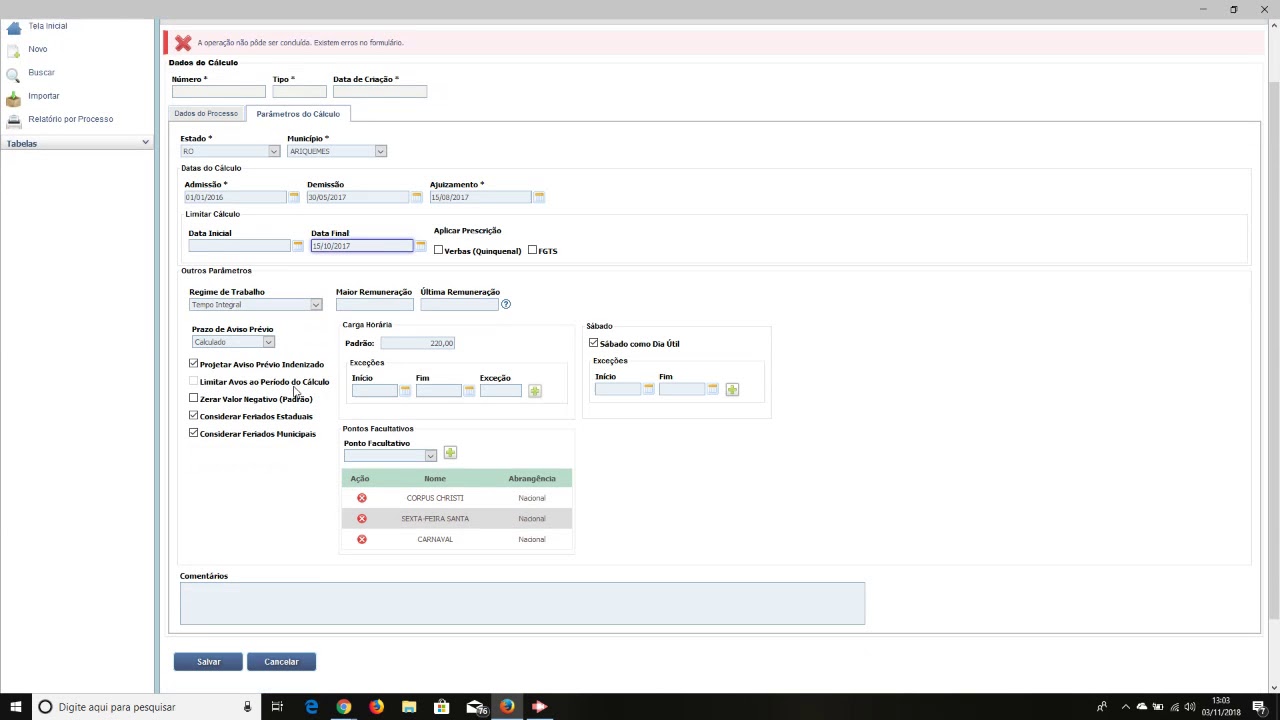Screen dimensions: 1280x720
Task: Switch to Dados do Processo tab
Action: (x=206, y=114)
